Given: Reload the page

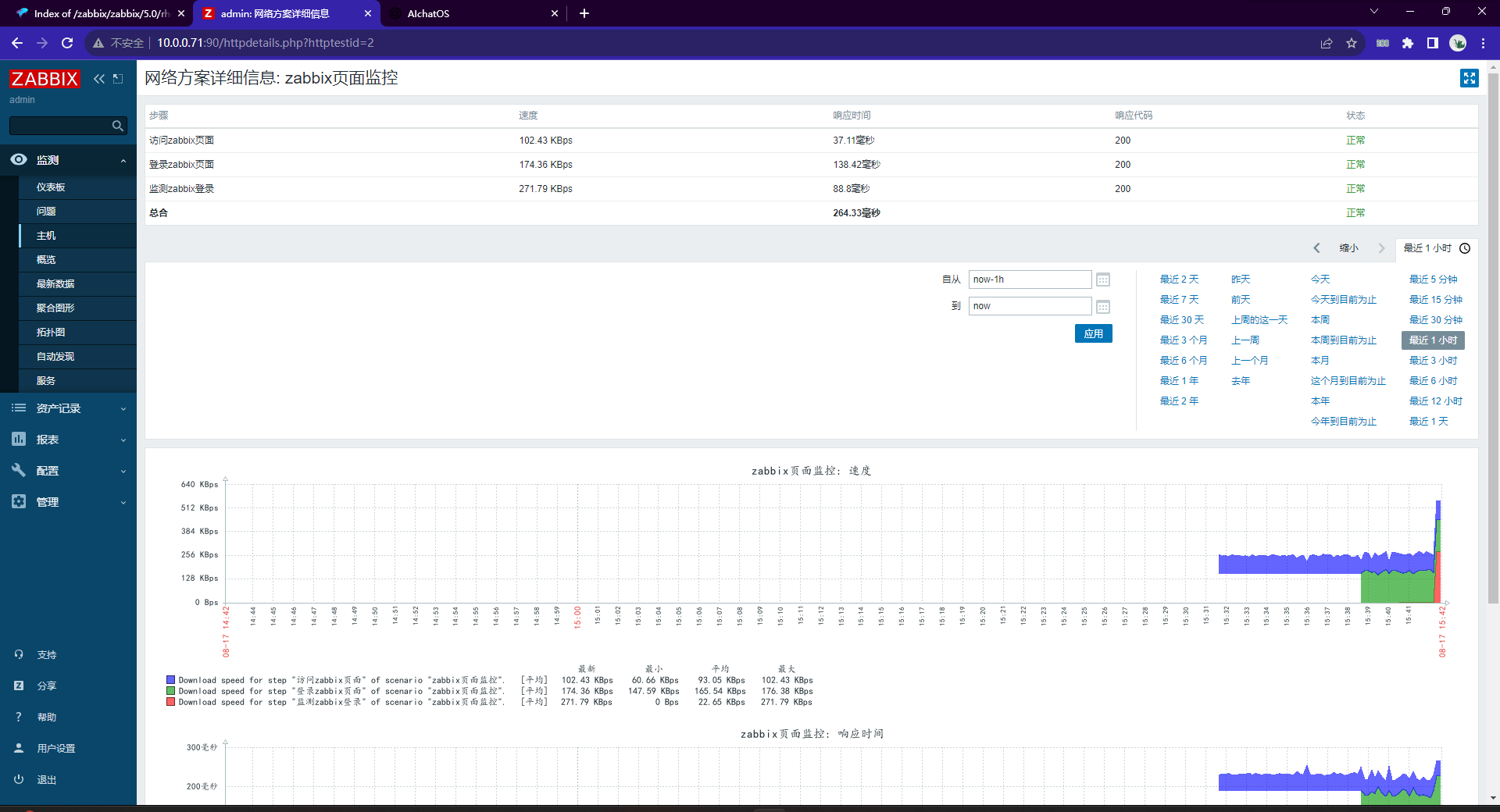Looking at the screenshot, I should (x=67, y=43).
